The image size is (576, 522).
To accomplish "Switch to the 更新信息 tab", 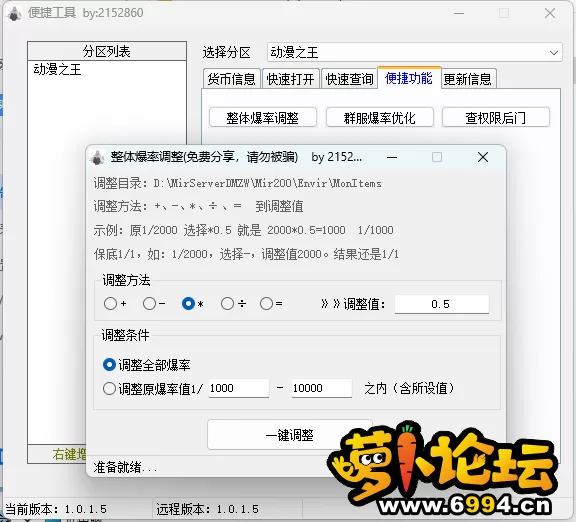I will pyautogui.click(x=468, y=79).
